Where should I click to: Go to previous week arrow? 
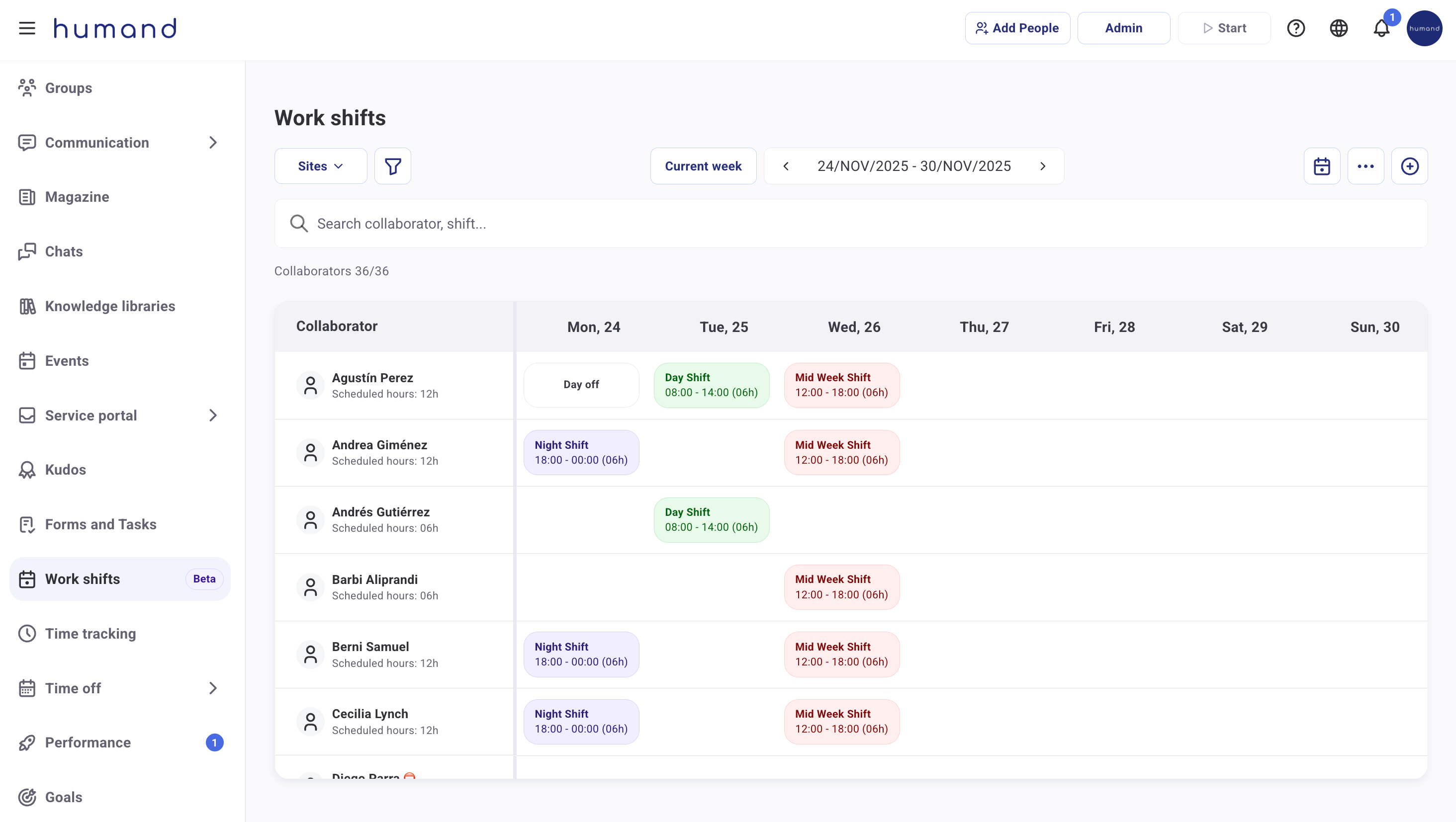click(786, 166)
